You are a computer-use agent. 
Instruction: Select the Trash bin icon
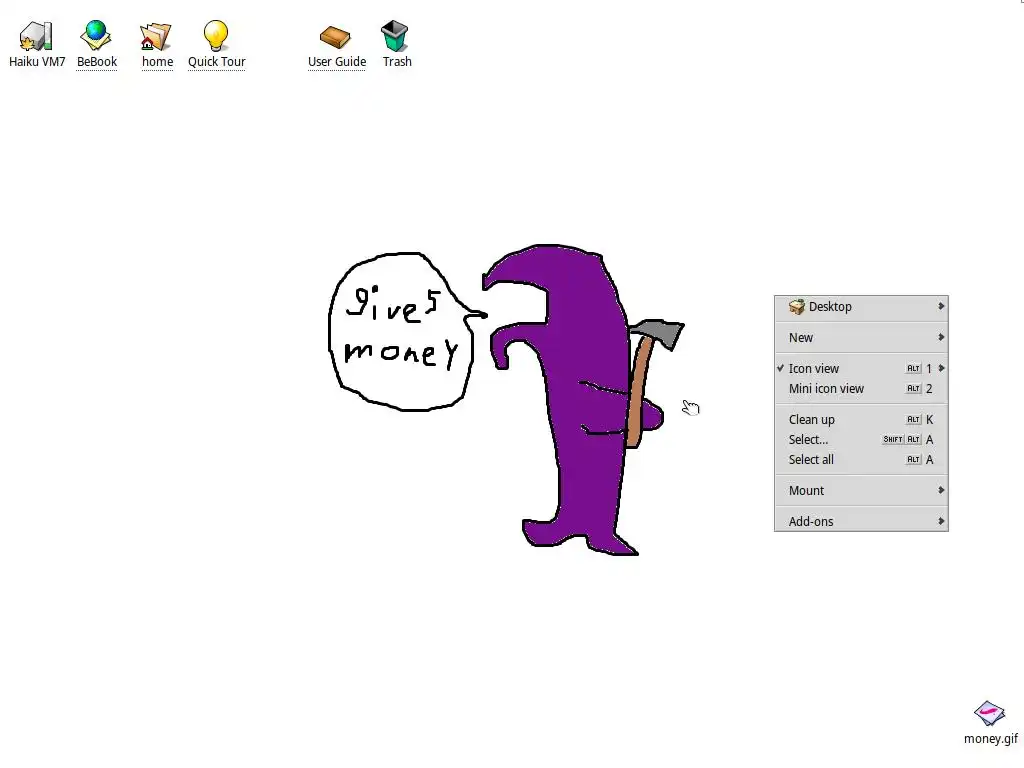(395, 36)
